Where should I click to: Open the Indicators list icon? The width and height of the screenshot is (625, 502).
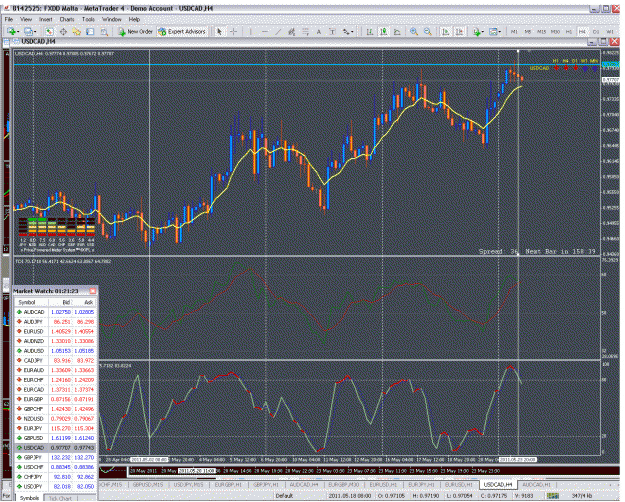pos(476,31)
